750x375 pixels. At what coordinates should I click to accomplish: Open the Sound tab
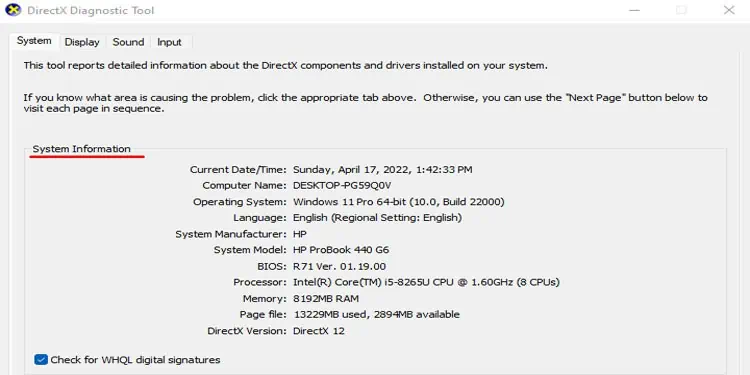click(128, 42)
